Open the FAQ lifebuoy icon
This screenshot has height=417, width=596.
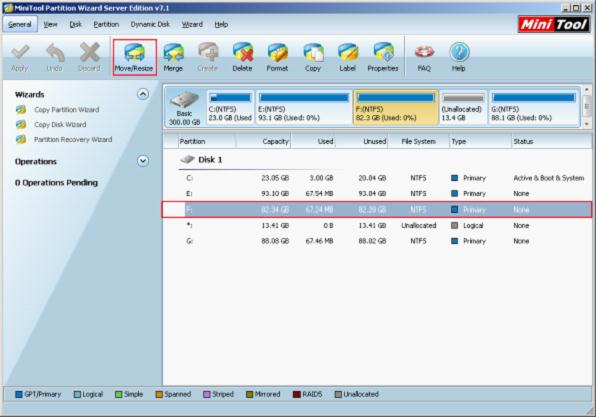click(424, 52)
